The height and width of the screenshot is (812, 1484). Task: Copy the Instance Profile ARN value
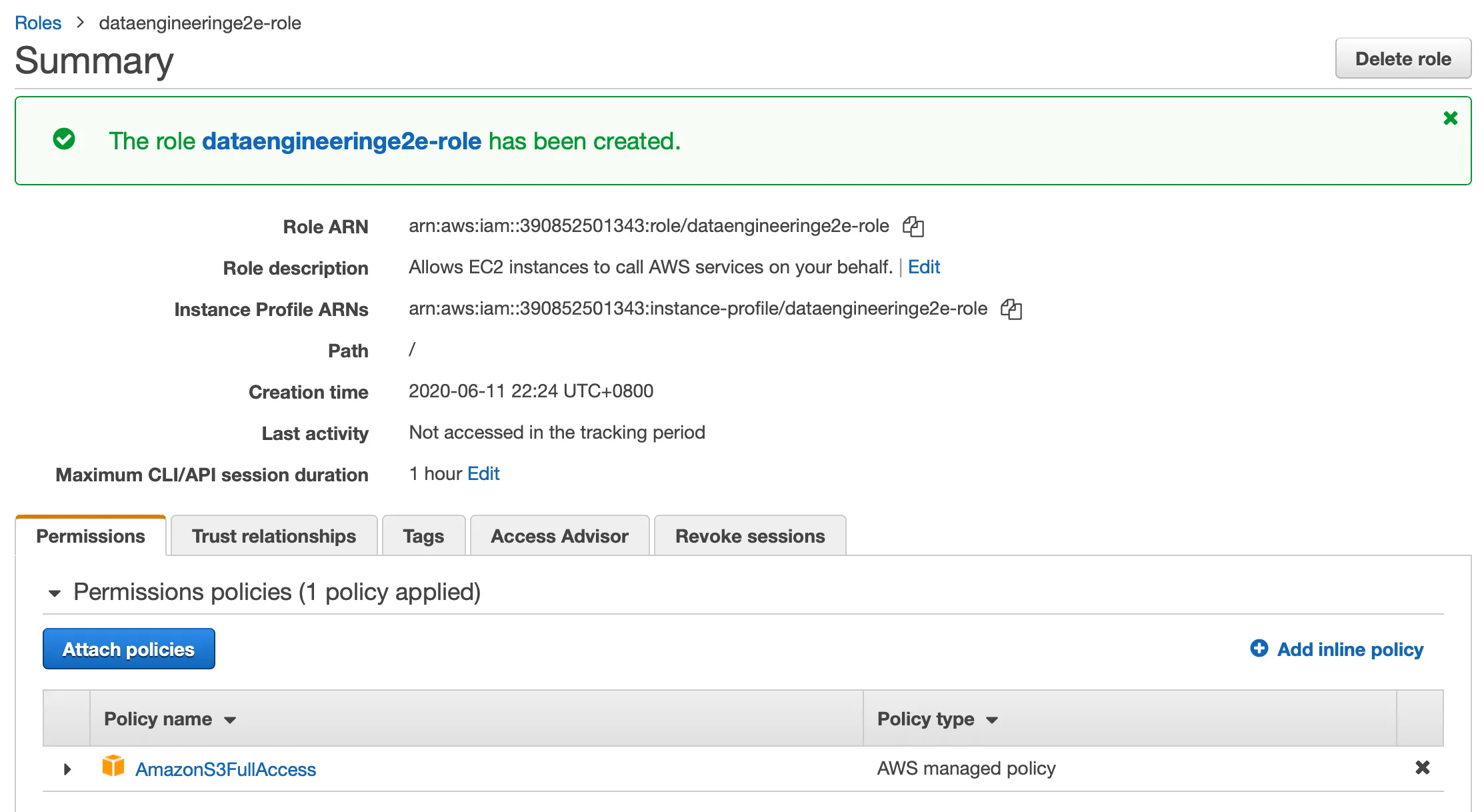tap(1011, 309)
